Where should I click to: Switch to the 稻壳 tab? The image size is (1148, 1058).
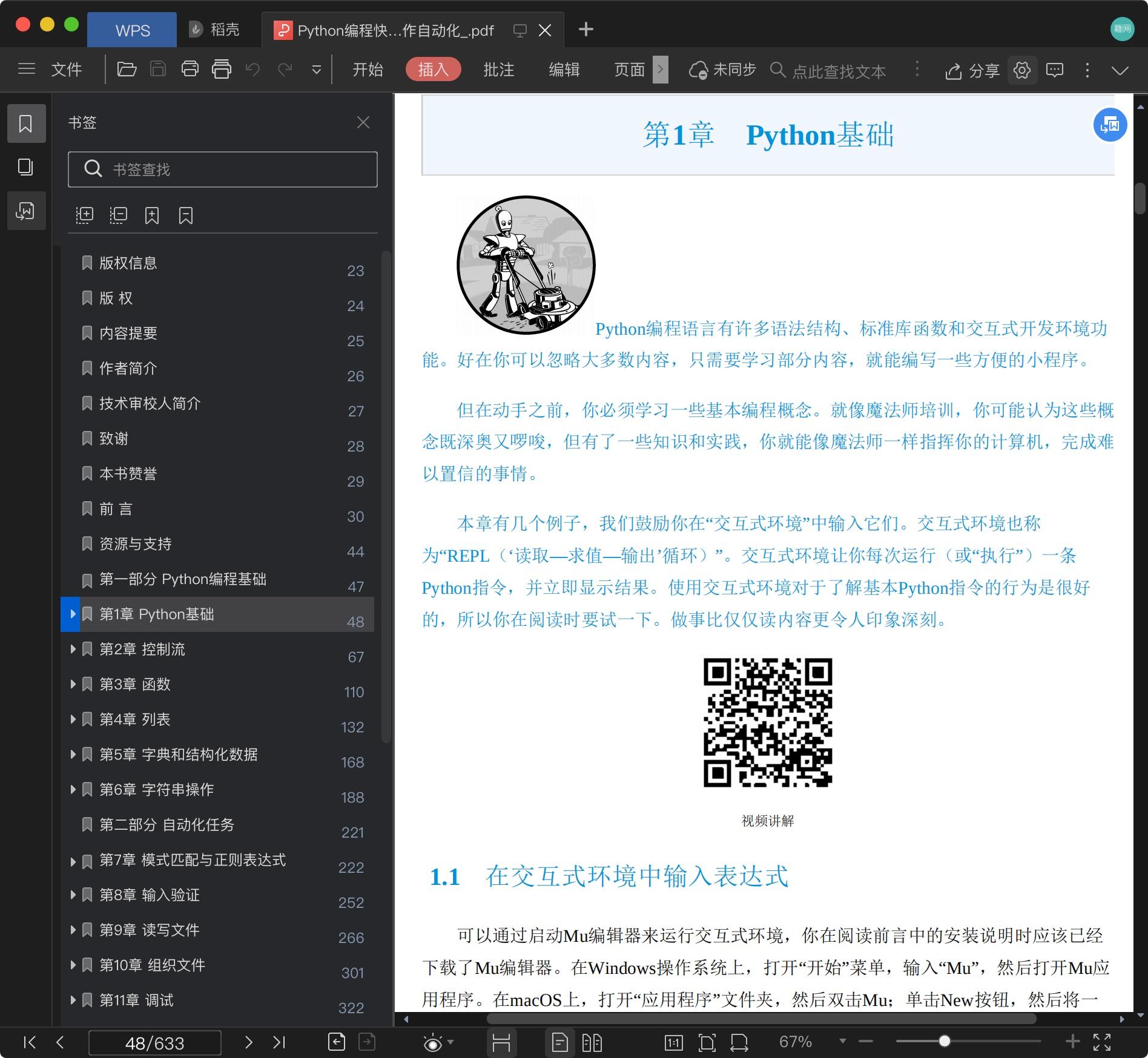(215, 30)
